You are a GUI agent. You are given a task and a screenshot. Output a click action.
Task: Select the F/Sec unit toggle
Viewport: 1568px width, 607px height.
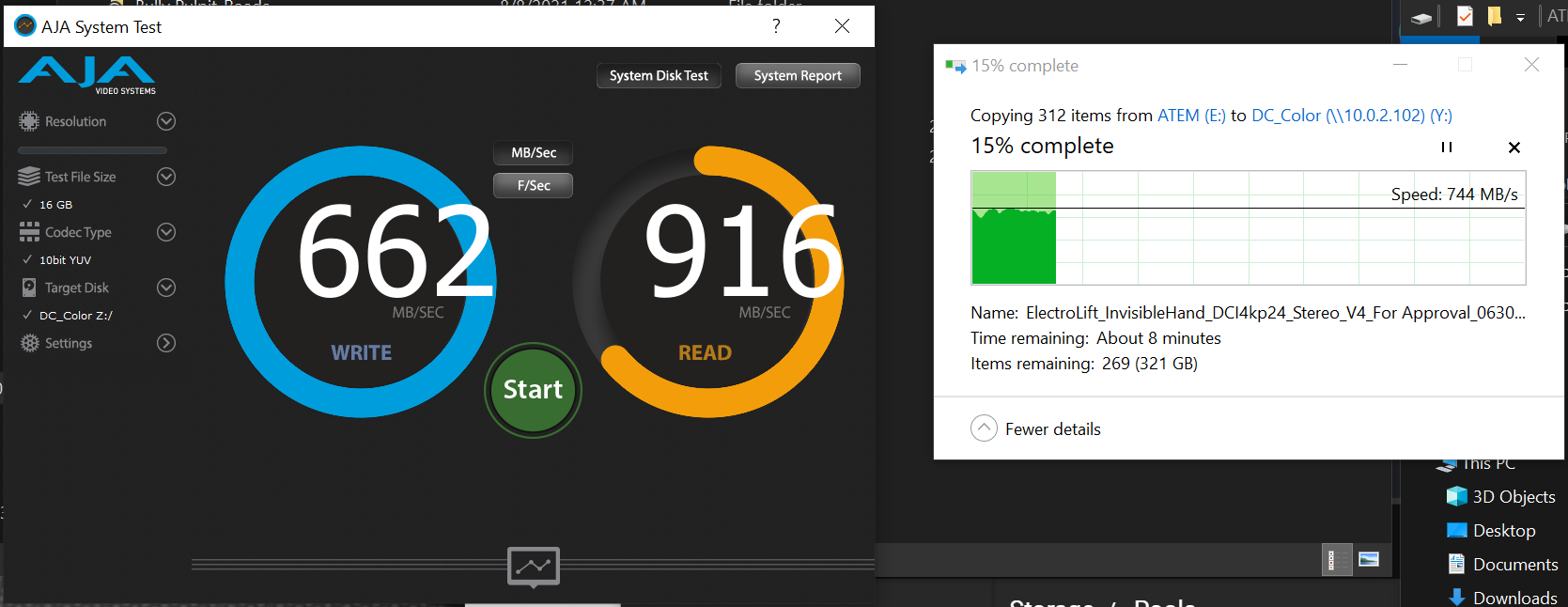click(534, 185)
